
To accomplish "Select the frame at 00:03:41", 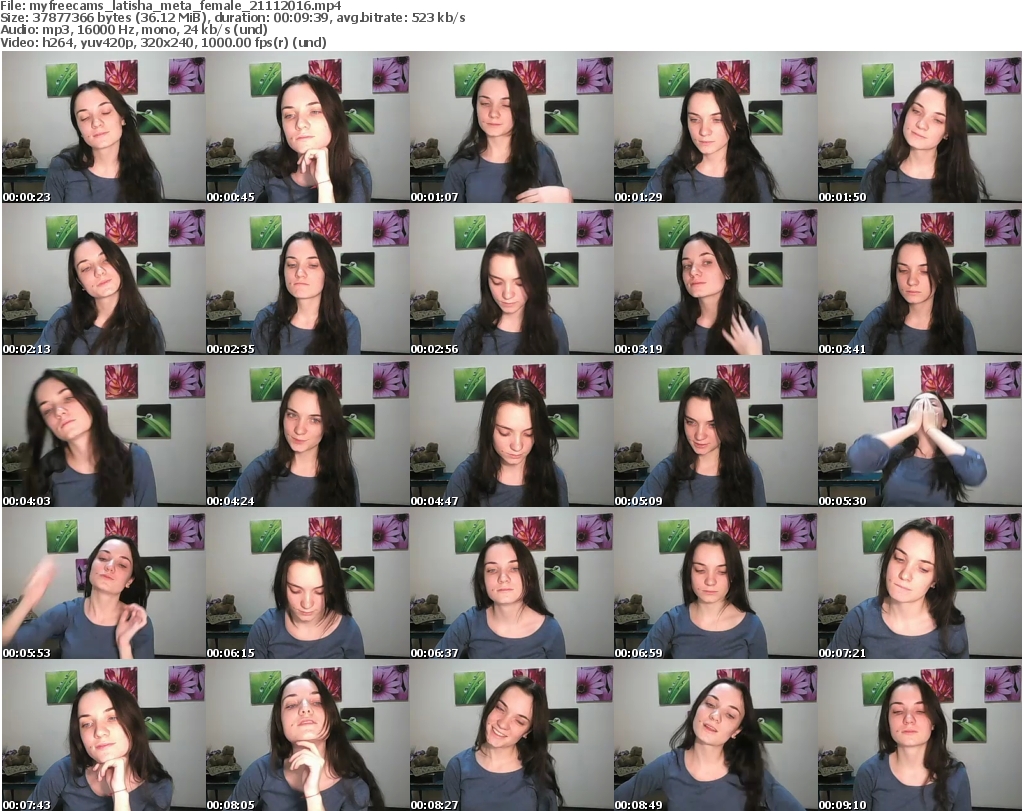I will [920, 279].
